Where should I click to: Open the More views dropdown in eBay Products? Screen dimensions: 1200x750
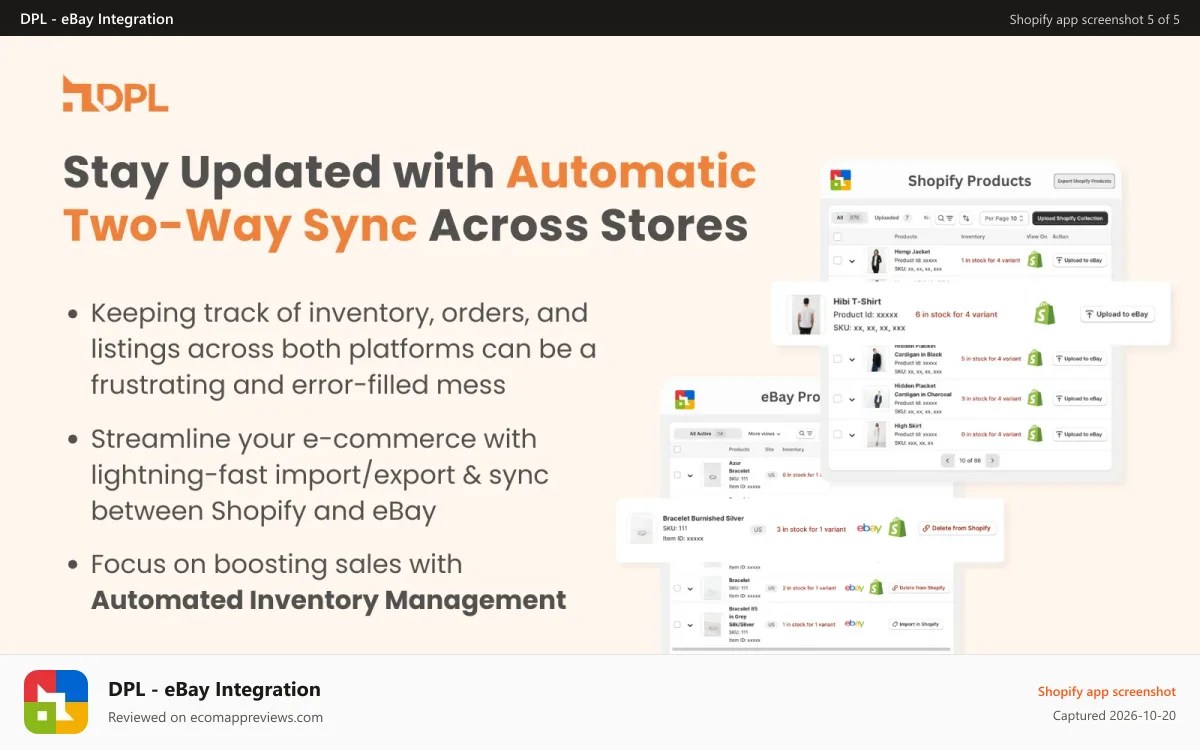(764, 434)
